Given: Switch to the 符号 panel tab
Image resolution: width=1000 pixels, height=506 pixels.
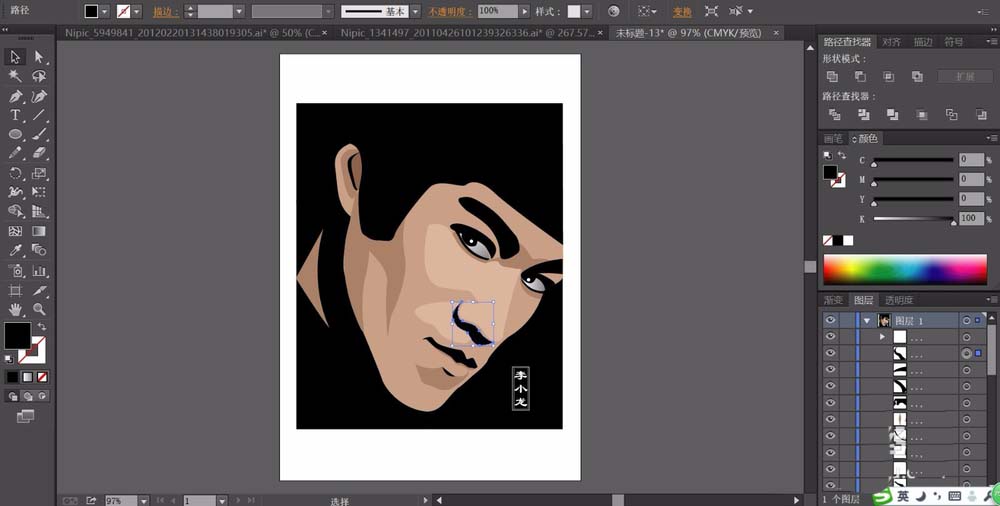Looking at the screenshot, I should point(954,42).
